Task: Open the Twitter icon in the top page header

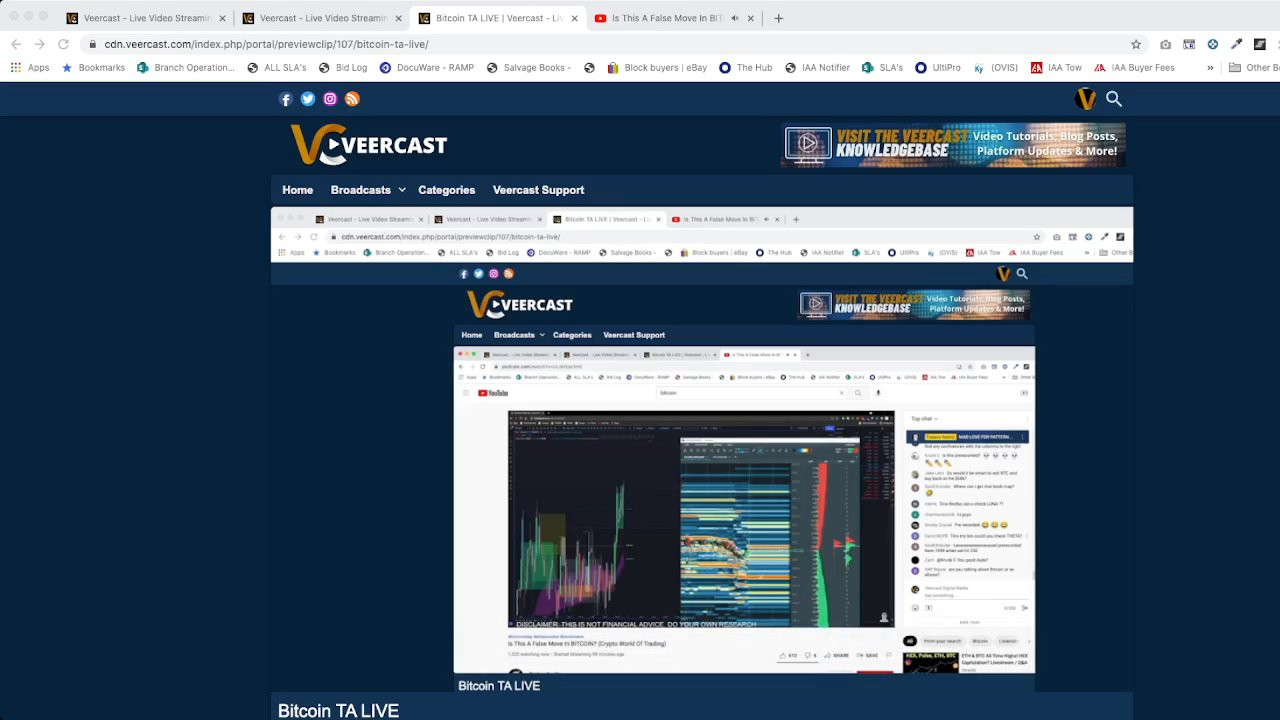Action: click(x=308, y=99)
